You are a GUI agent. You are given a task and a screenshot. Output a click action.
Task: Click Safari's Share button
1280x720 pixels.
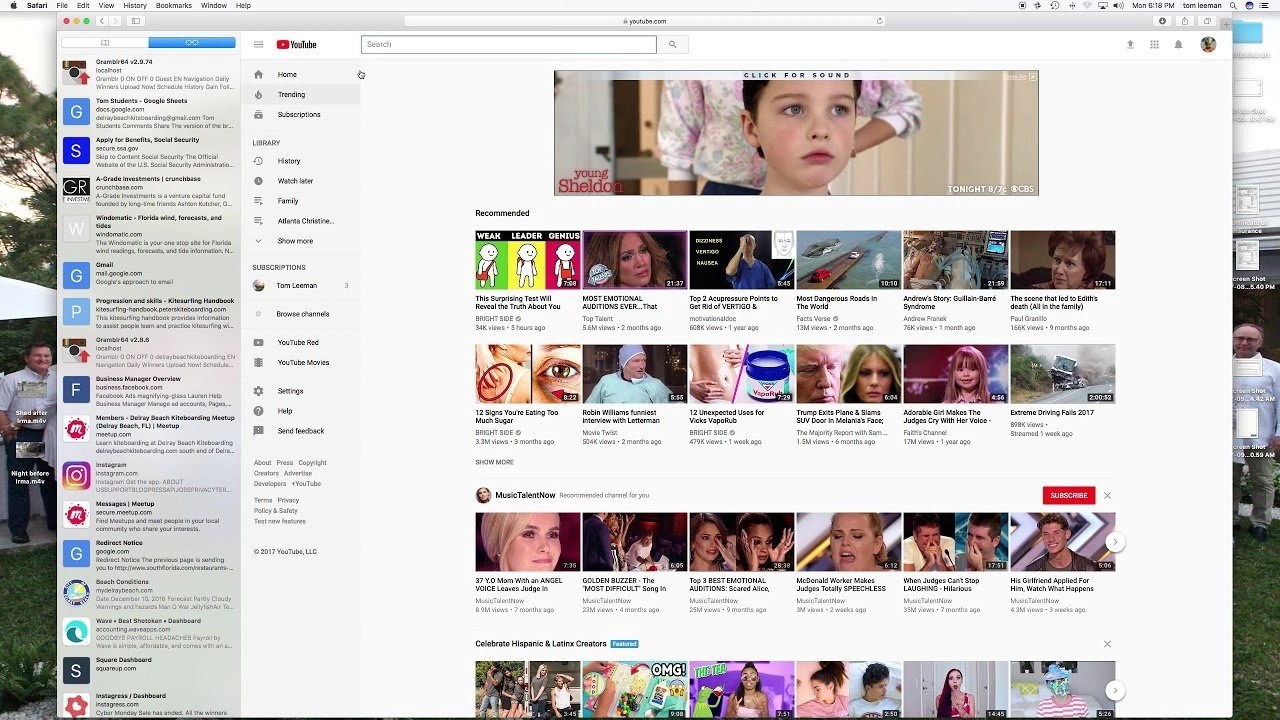point(1185,21)
